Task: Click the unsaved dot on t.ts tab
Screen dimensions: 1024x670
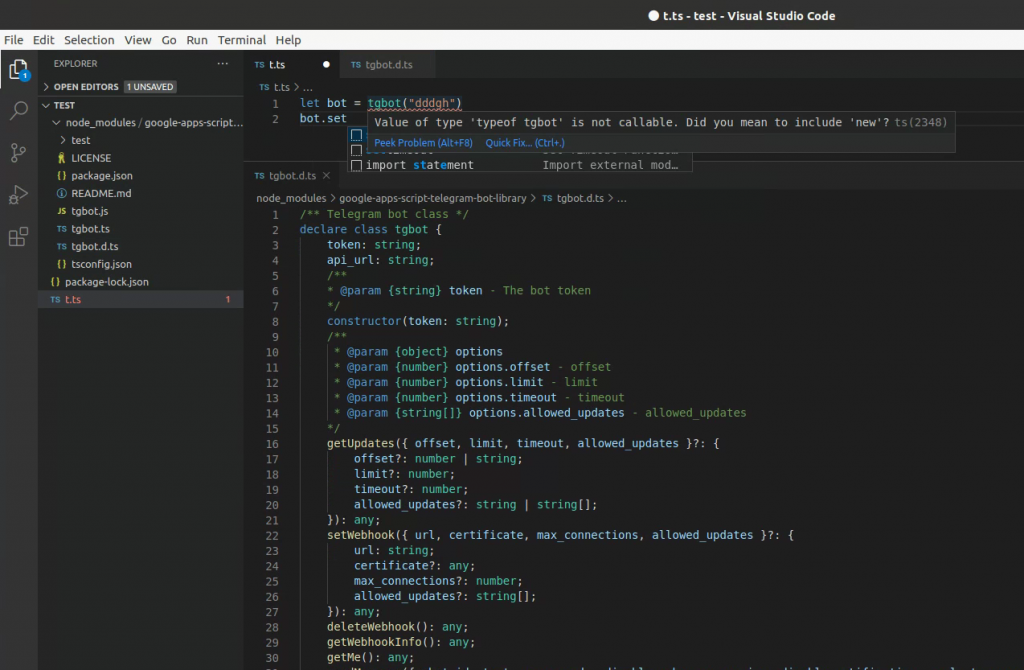Action: tap(326, 64)
